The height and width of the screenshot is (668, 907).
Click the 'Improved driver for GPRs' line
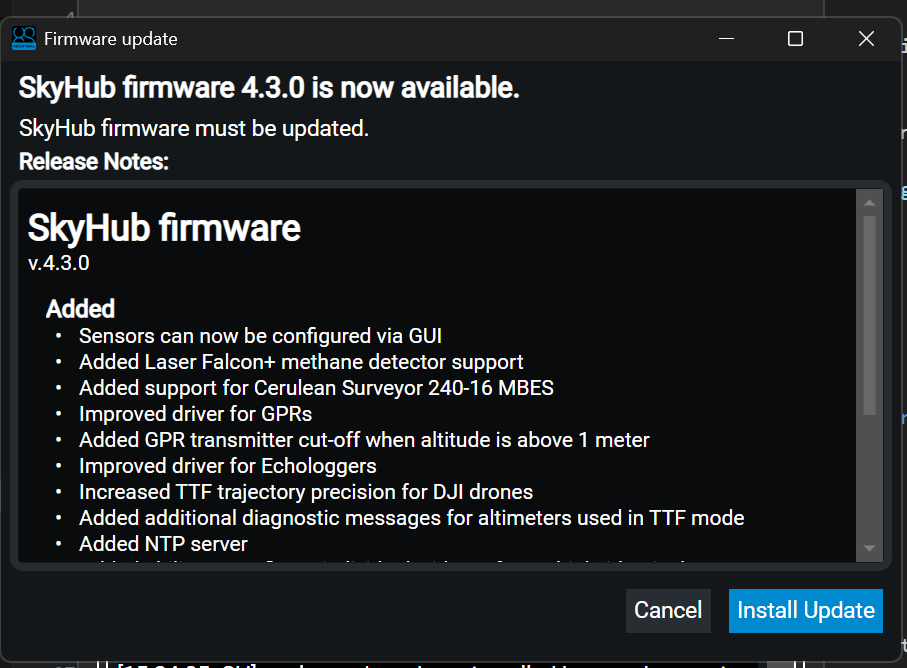(x=195, y=413)
